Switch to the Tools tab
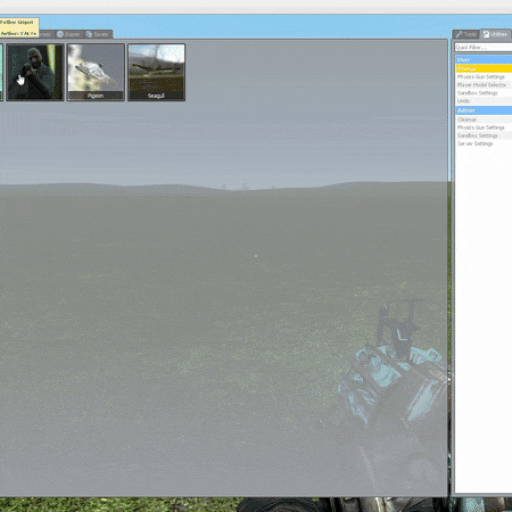 (466, 34)
